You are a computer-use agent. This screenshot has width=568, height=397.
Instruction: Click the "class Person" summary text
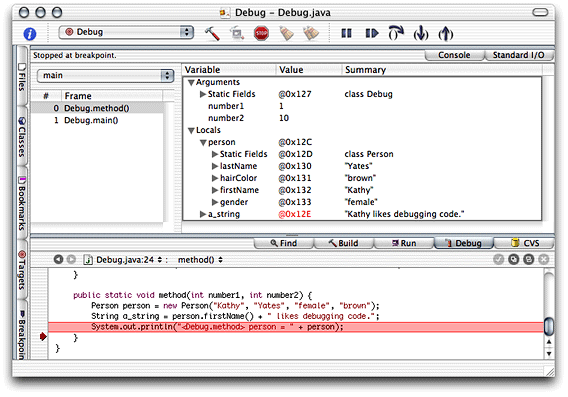[369, 154]
